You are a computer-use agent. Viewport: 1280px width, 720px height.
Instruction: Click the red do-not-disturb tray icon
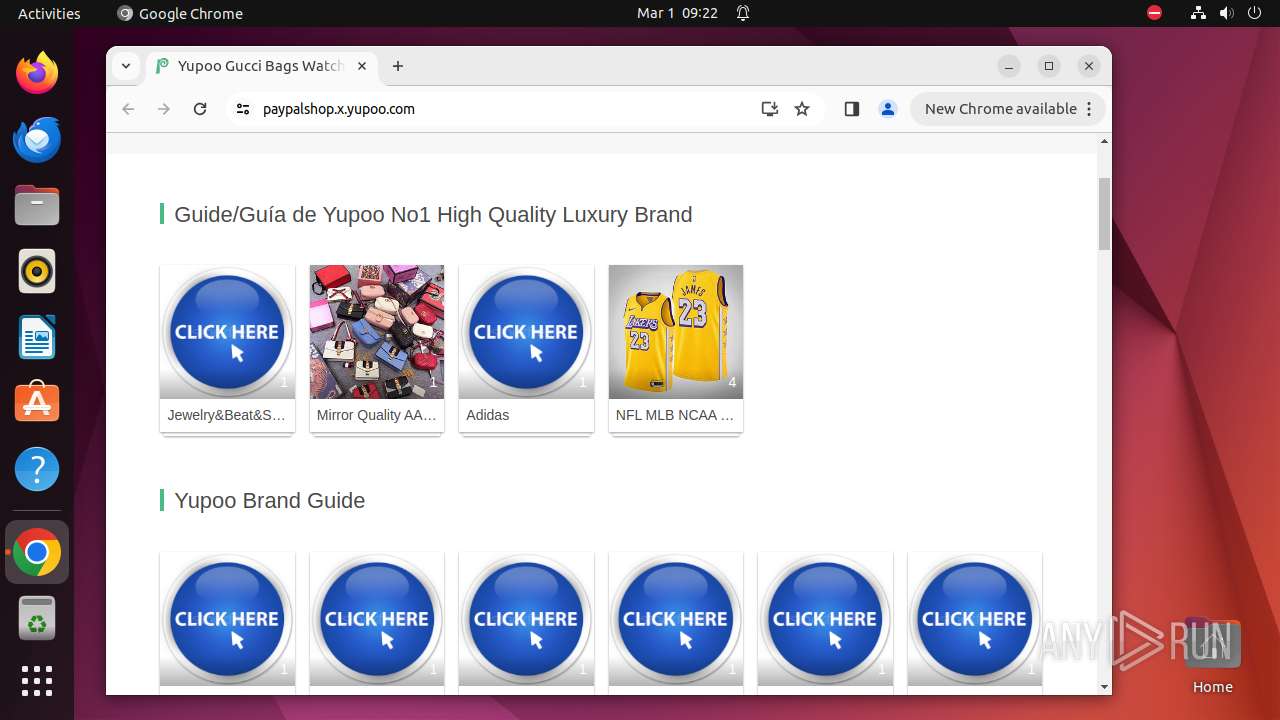tap(1154, 13)
